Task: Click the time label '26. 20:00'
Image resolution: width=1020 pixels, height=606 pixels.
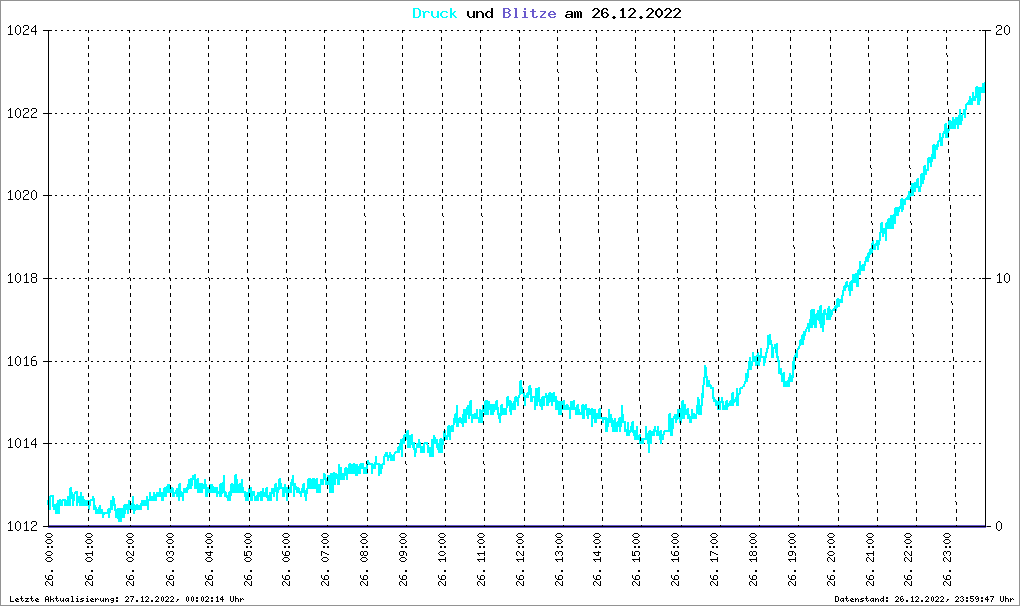Action: pos(831,559)
